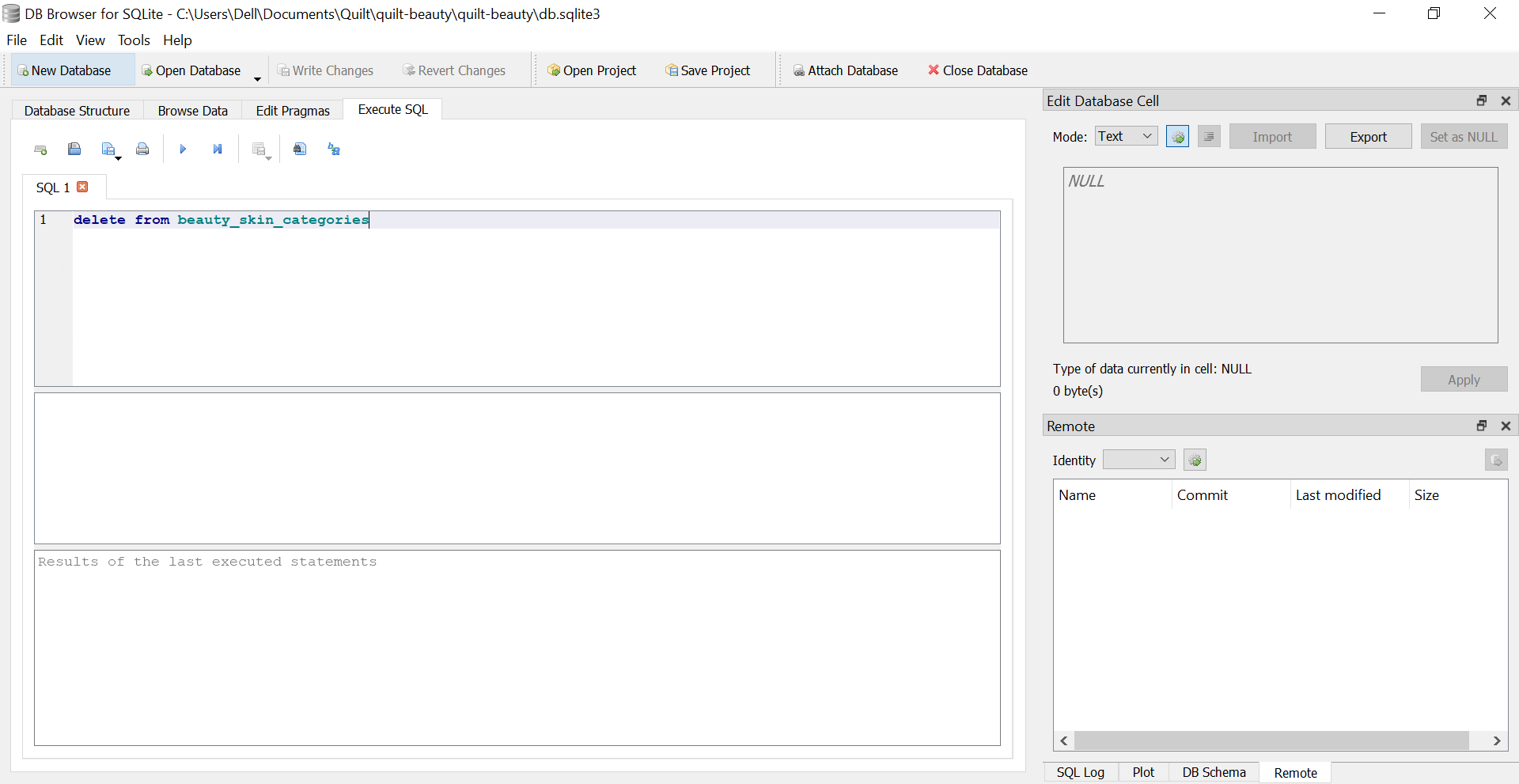Select the Remote bottom tab
1519x784 pixels.
coord(1295,773)
